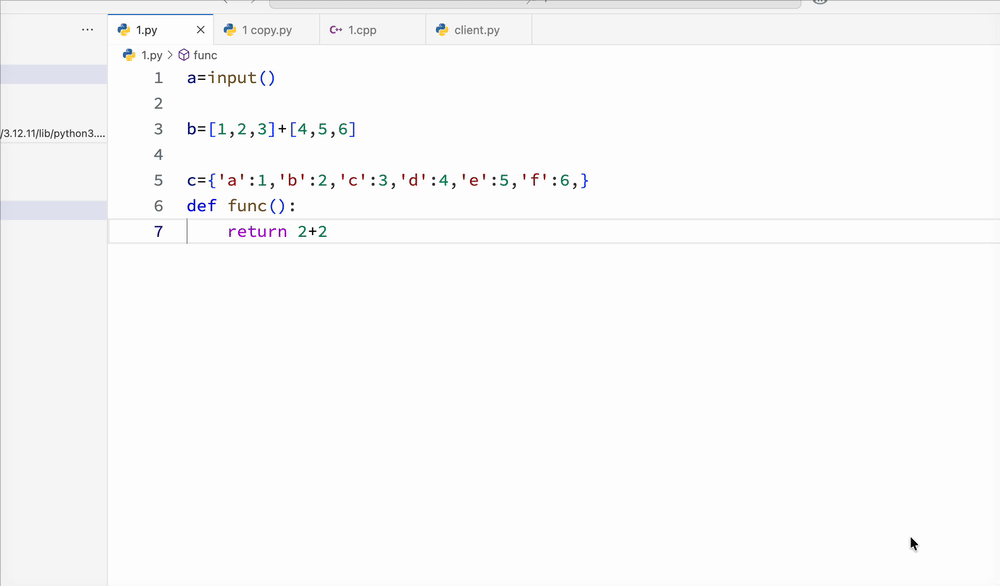Expand the breadcrumb chevron after 1.py

tap(170, 56)
